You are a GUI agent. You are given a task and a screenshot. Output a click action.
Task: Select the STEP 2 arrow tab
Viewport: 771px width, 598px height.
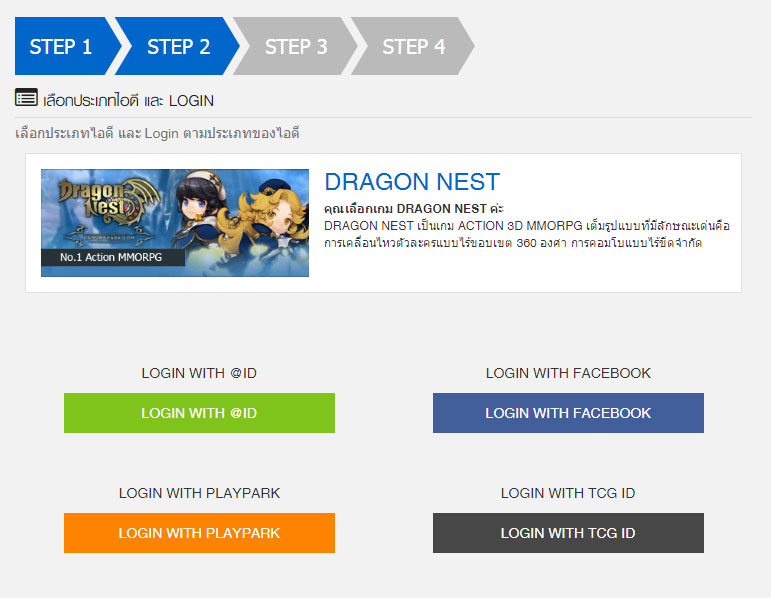(x=178, y=46)
